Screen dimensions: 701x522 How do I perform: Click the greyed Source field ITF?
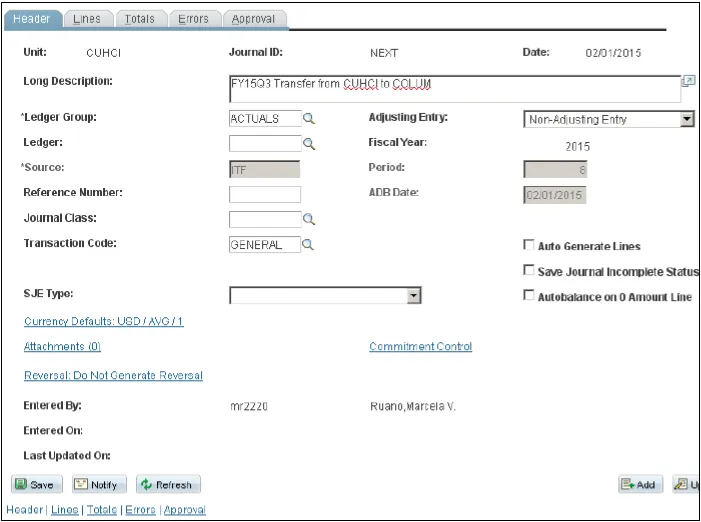(x=265, y=169)
